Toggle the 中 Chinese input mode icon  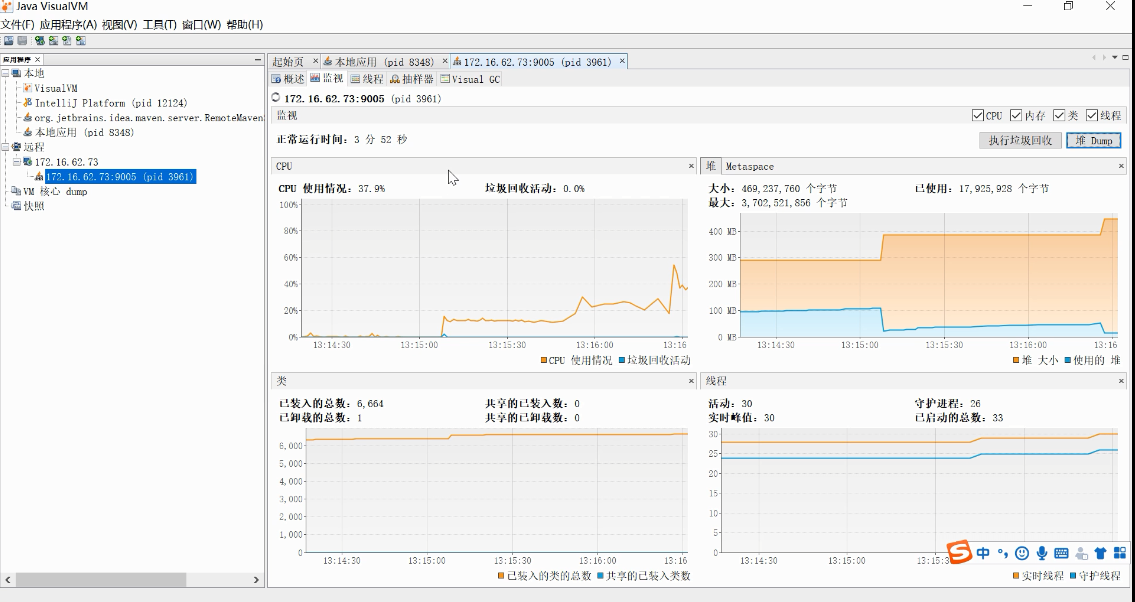983,554
